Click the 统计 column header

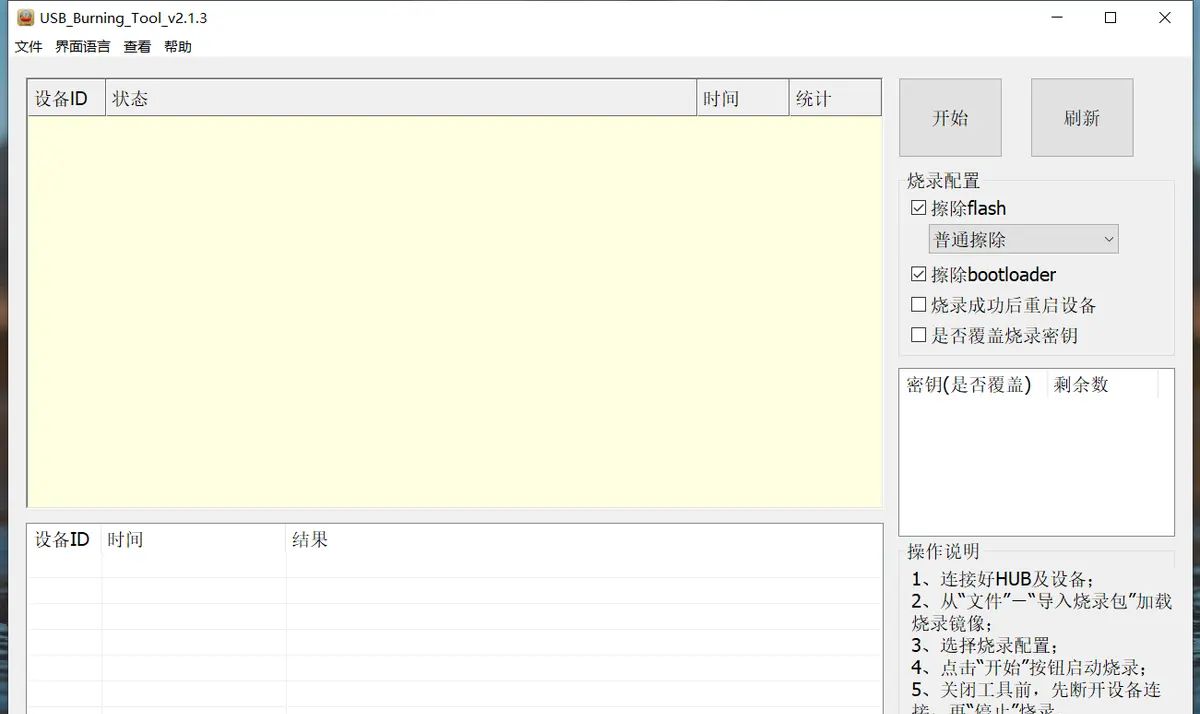point(835,98)
